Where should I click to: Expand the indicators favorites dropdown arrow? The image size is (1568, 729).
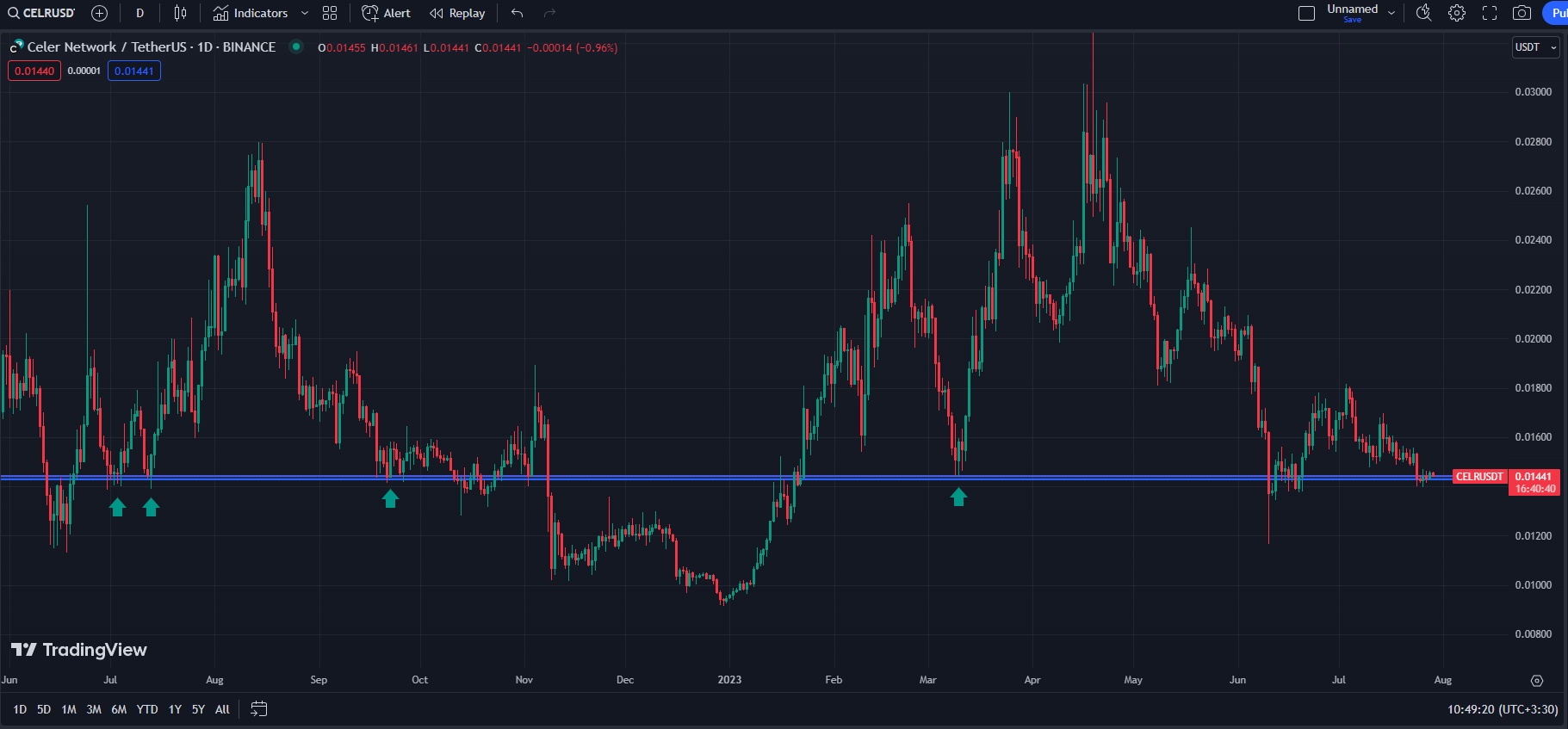(x=305, y=13)
